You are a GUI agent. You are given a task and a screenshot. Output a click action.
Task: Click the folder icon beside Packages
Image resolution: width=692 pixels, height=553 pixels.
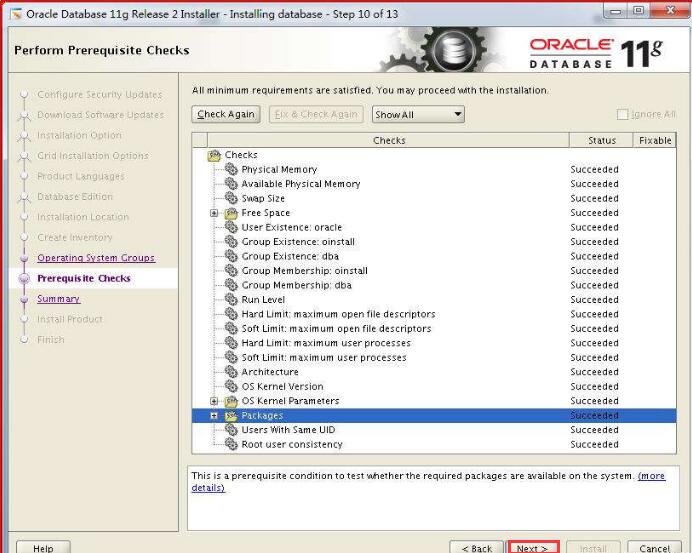click(231, 416)
